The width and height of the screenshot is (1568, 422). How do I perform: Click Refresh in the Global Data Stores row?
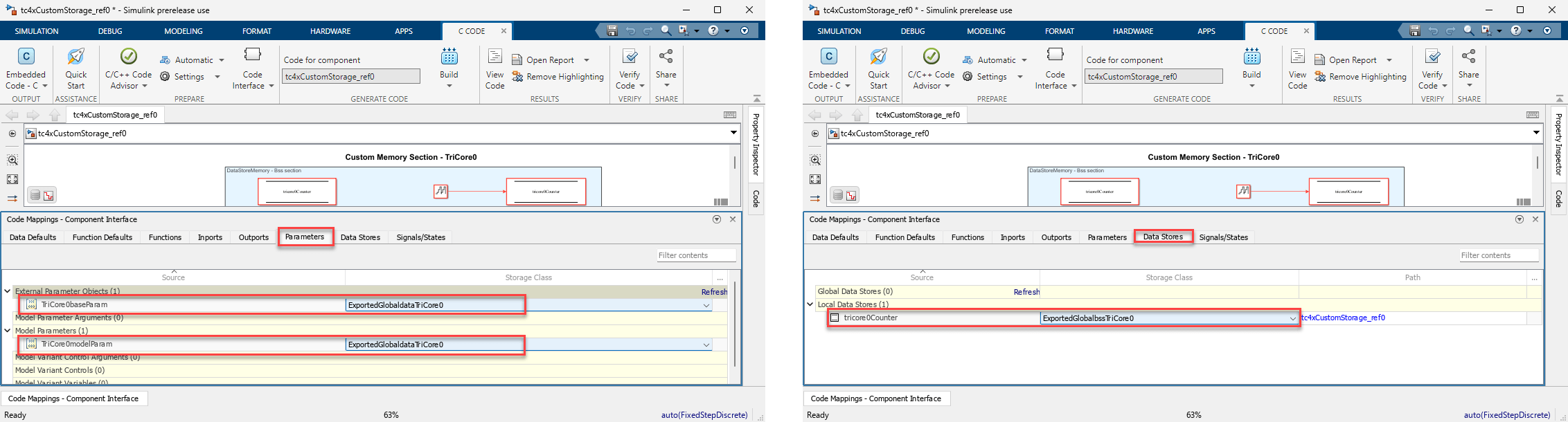tap(1026, 292)
